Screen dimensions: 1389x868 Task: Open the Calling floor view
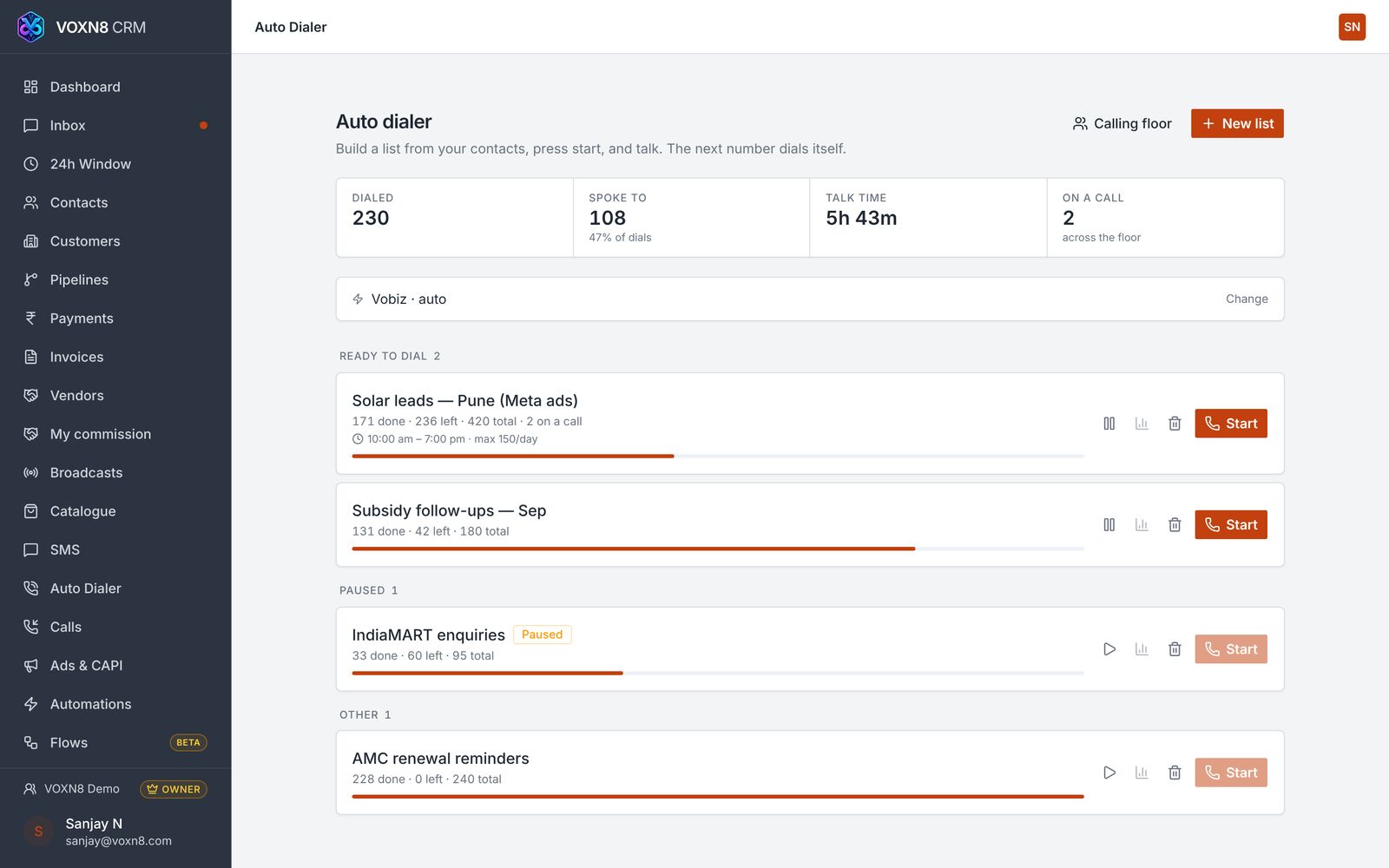pos(1122,123)
